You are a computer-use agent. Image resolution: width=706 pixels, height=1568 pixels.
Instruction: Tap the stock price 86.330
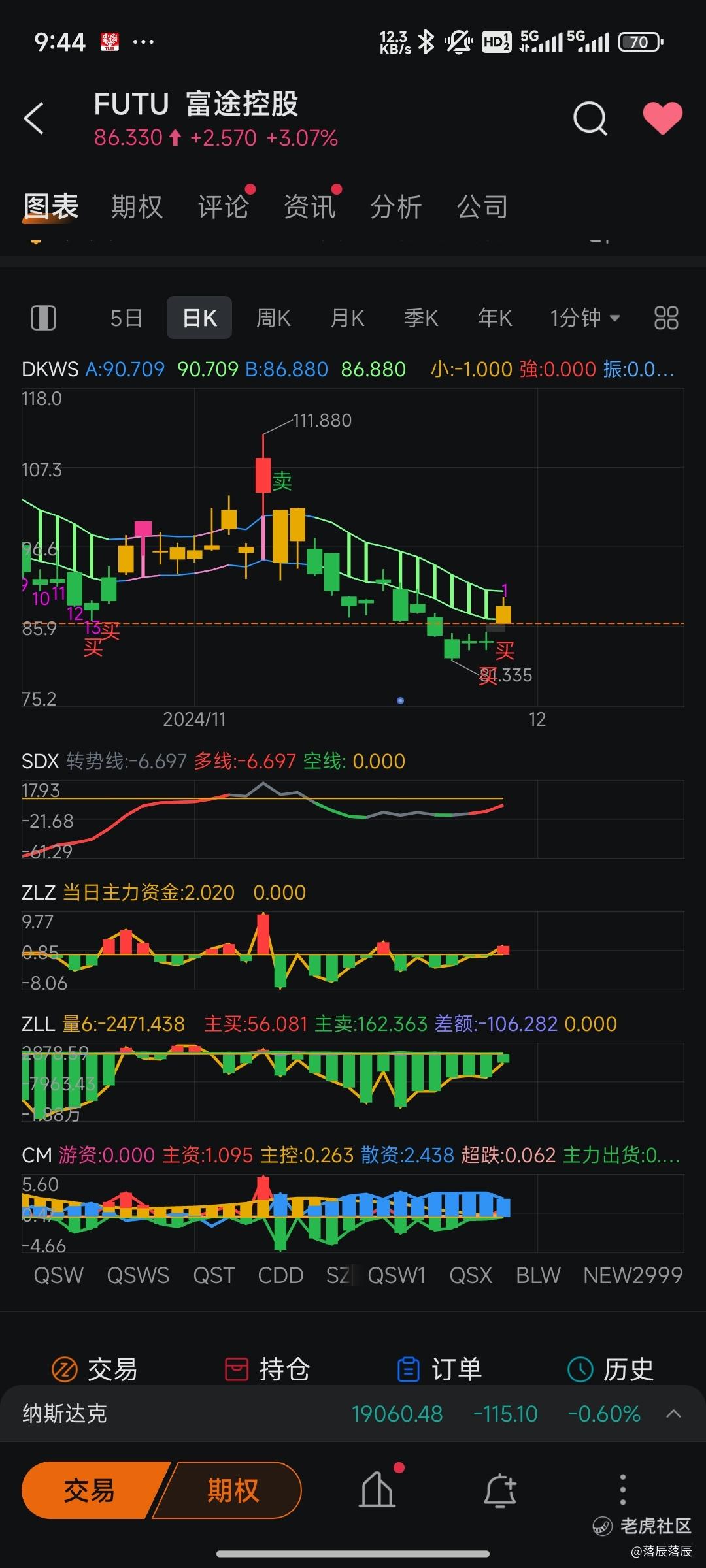point(128,138)
